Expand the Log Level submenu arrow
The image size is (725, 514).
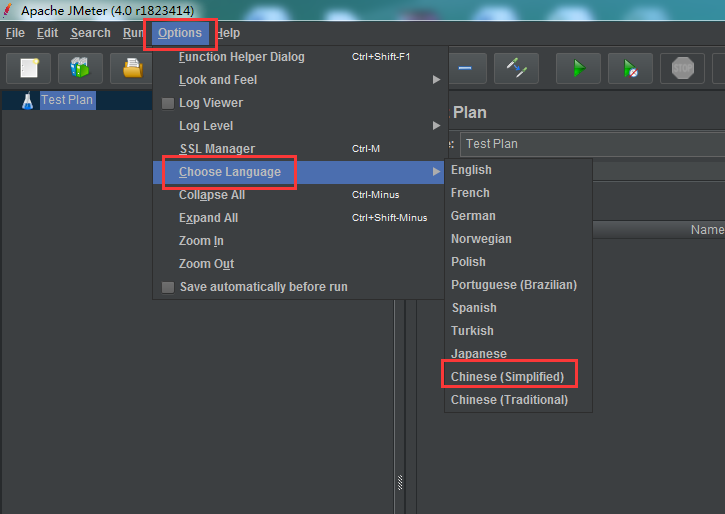click(x=436, y=126)
